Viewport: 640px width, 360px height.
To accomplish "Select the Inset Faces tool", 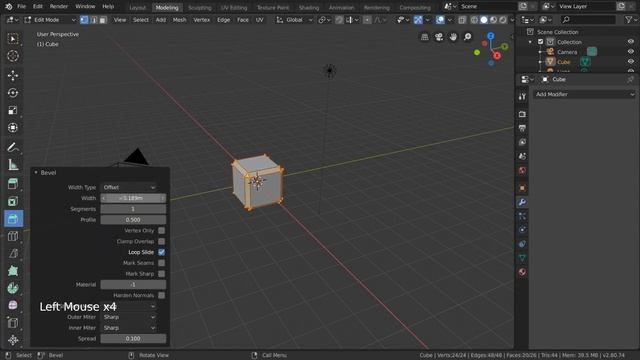I will pyautogui.click(x=13, y=202).
